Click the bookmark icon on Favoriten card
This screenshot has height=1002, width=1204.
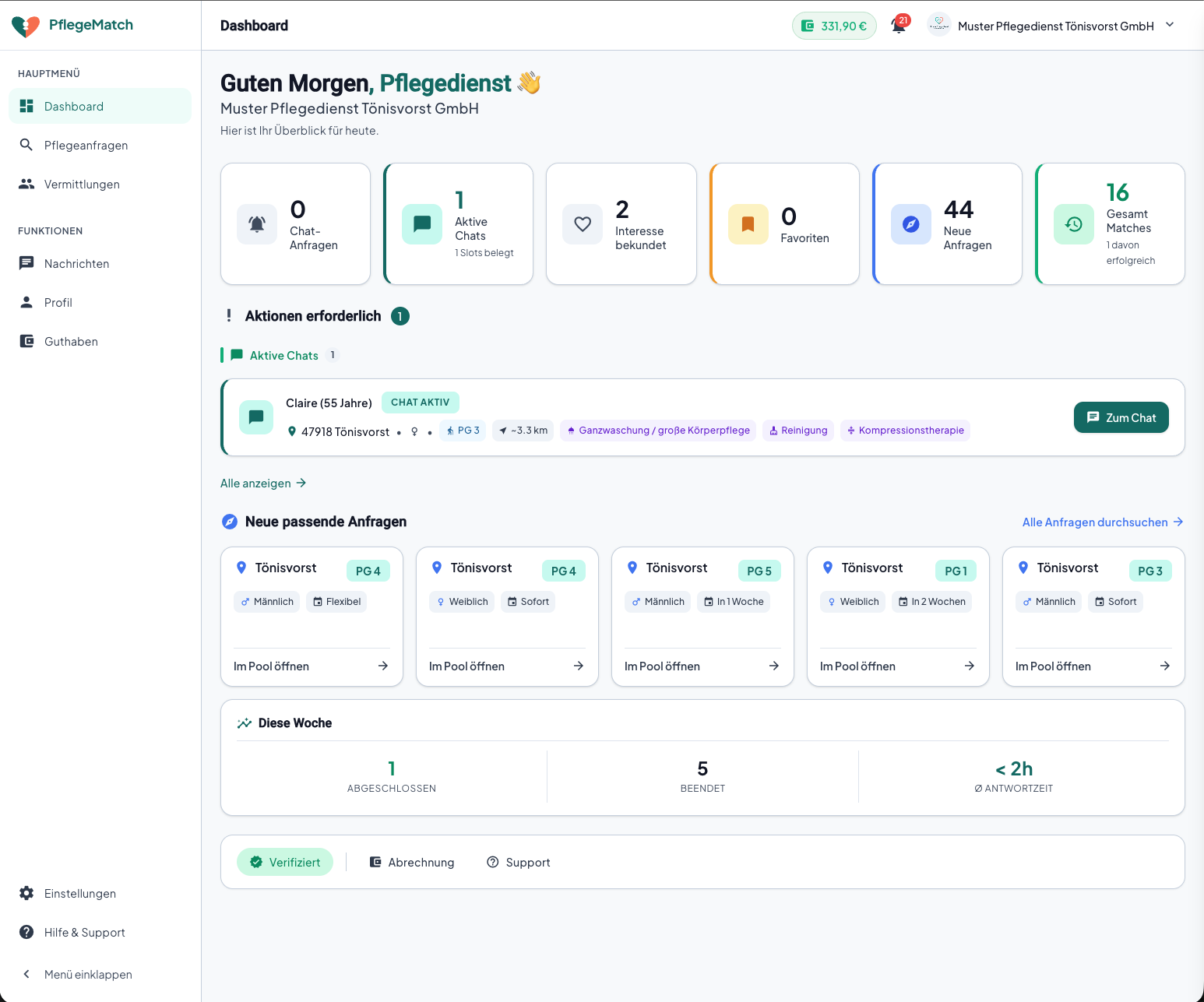point(748,224)
